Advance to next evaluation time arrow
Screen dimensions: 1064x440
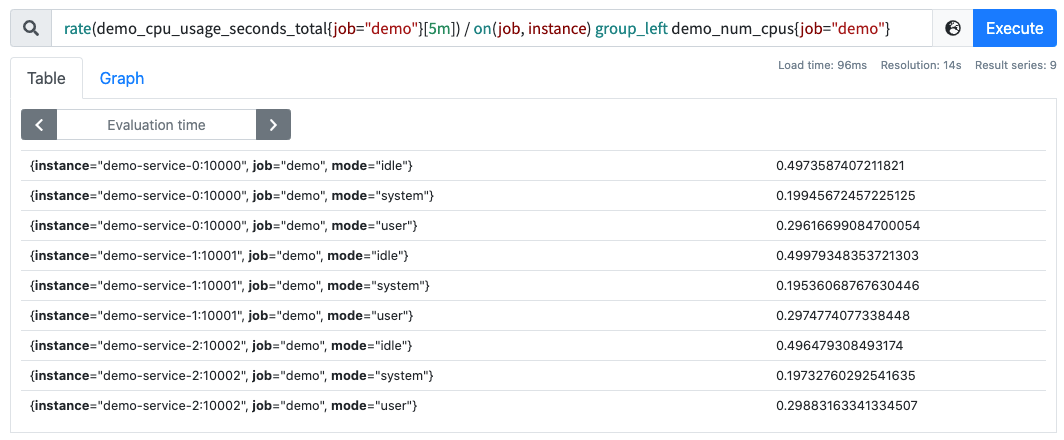coord(273,125)
